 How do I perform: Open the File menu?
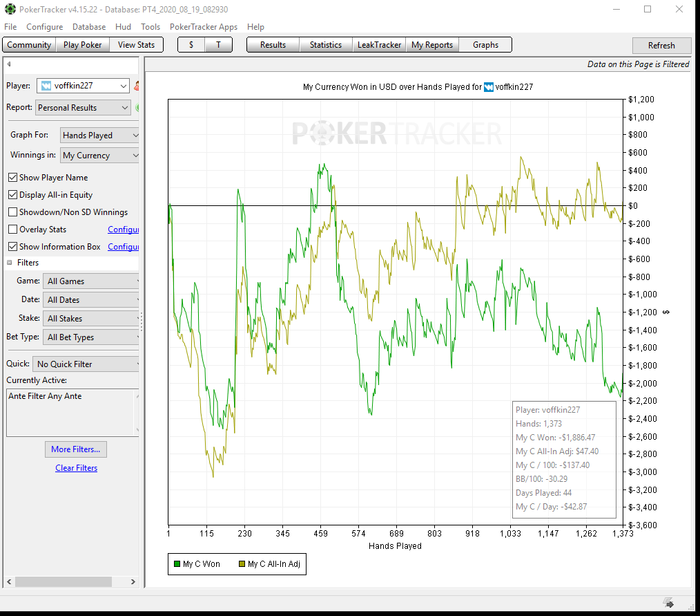pos(10,27)
